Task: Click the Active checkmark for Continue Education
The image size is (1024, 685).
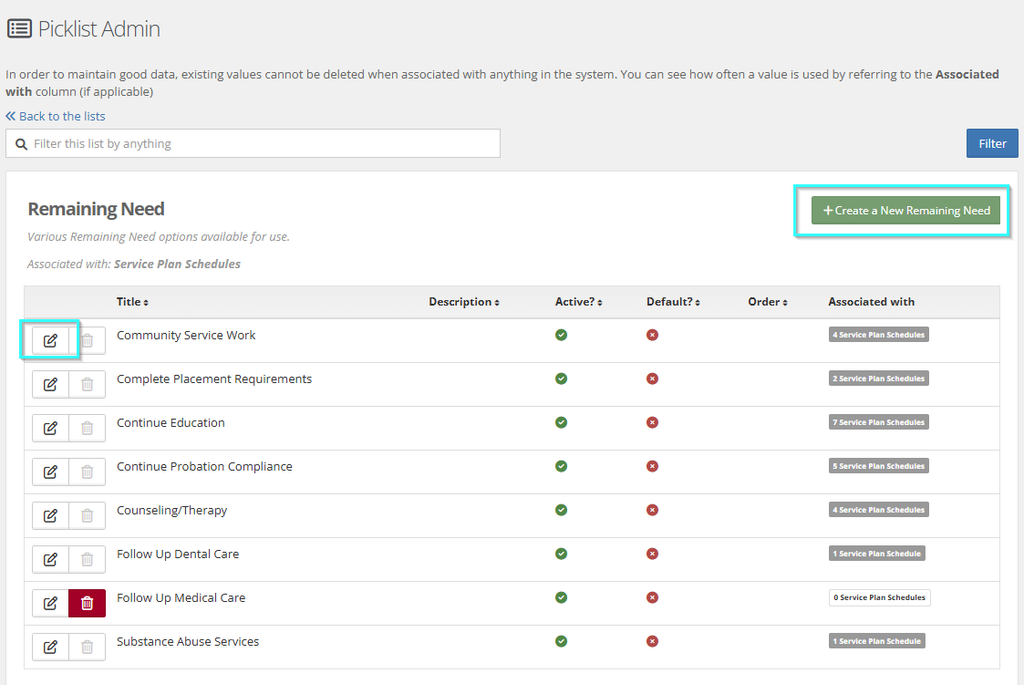Action: coord(561,422)
